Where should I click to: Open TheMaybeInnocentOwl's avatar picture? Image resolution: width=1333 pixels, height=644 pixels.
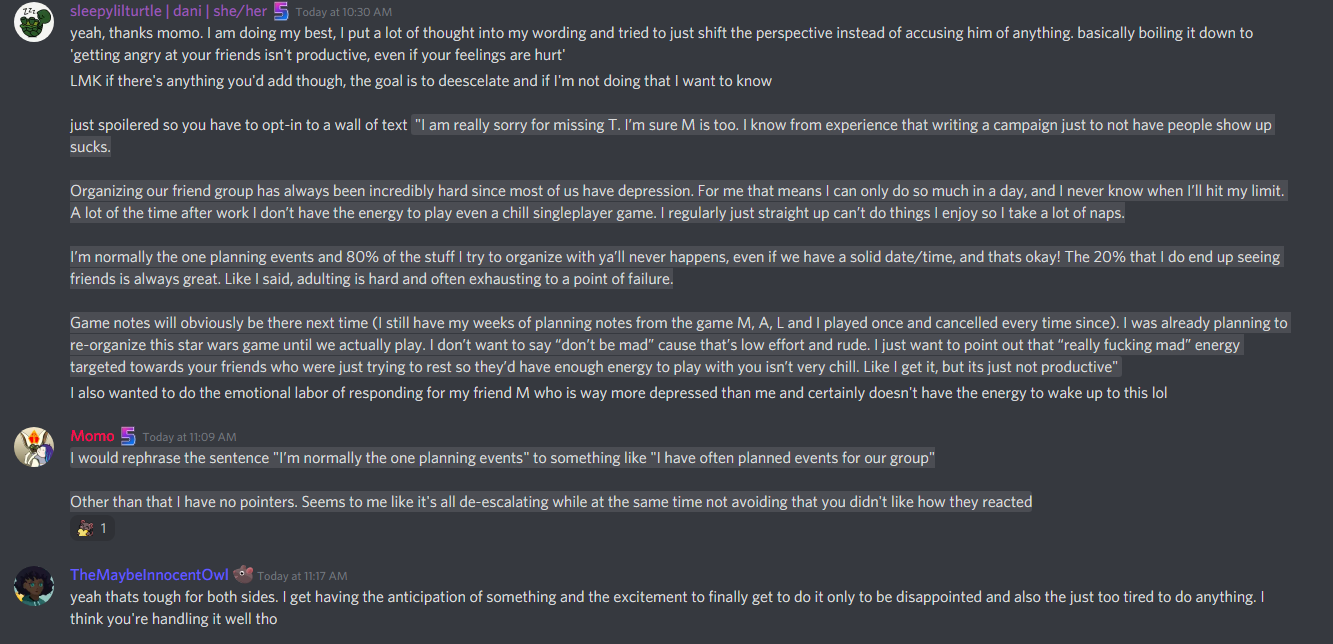[33, 585]
